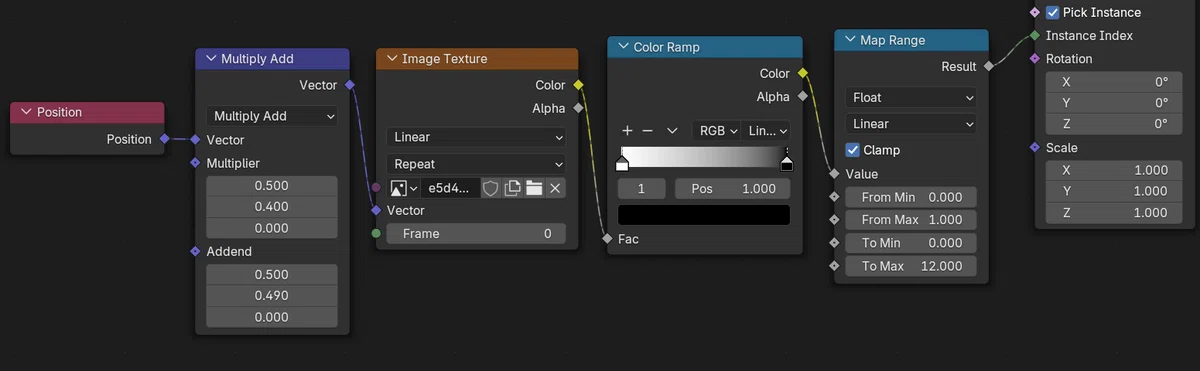This screenshot has height=371, width=1200.
Task: Click the Multiplier input socket
Action: (x=195, y=163)
